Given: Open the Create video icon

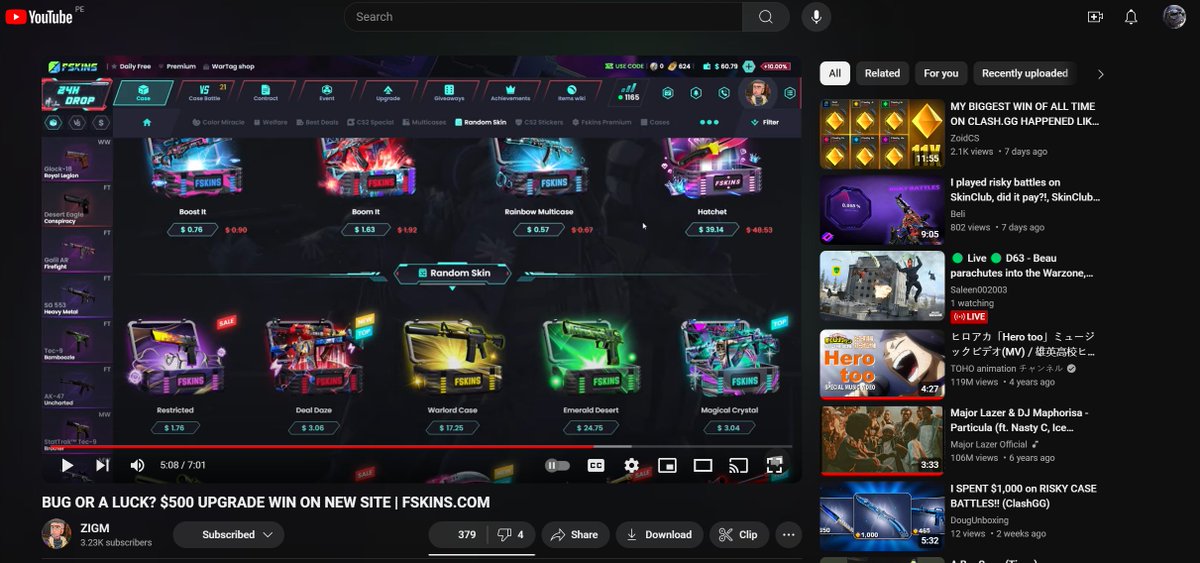Looking at the screenshot, I should (1095, 17).
